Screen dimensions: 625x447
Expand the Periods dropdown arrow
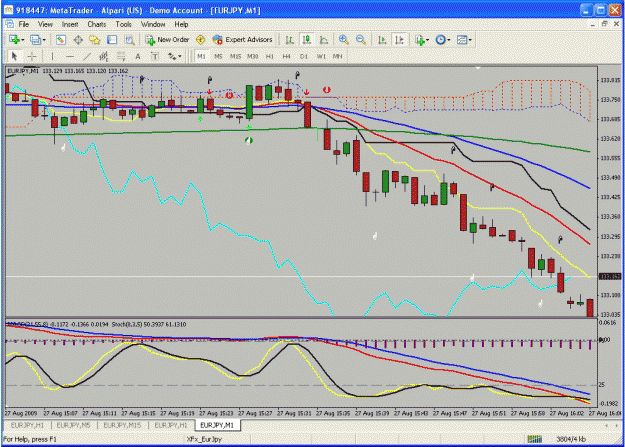[x=449, y=40]
